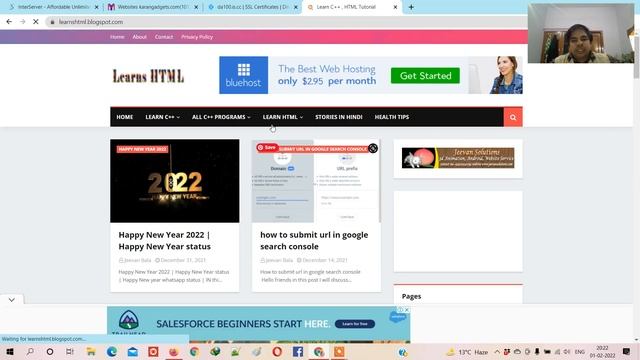
Task: Open the action center notification icon
Action: click(626, 352)
